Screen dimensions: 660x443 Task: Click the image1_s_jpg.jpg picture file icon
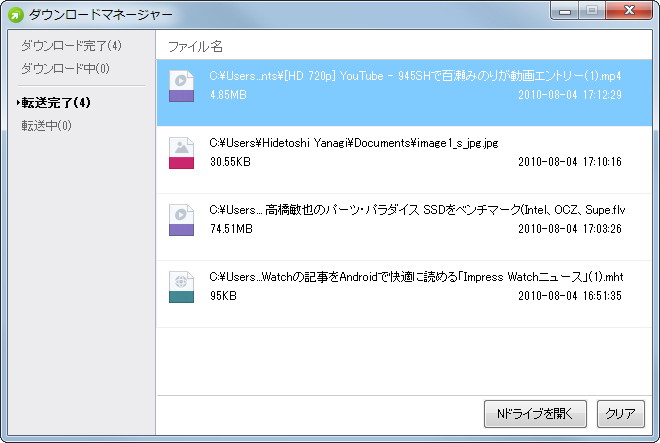click(181, 153)
